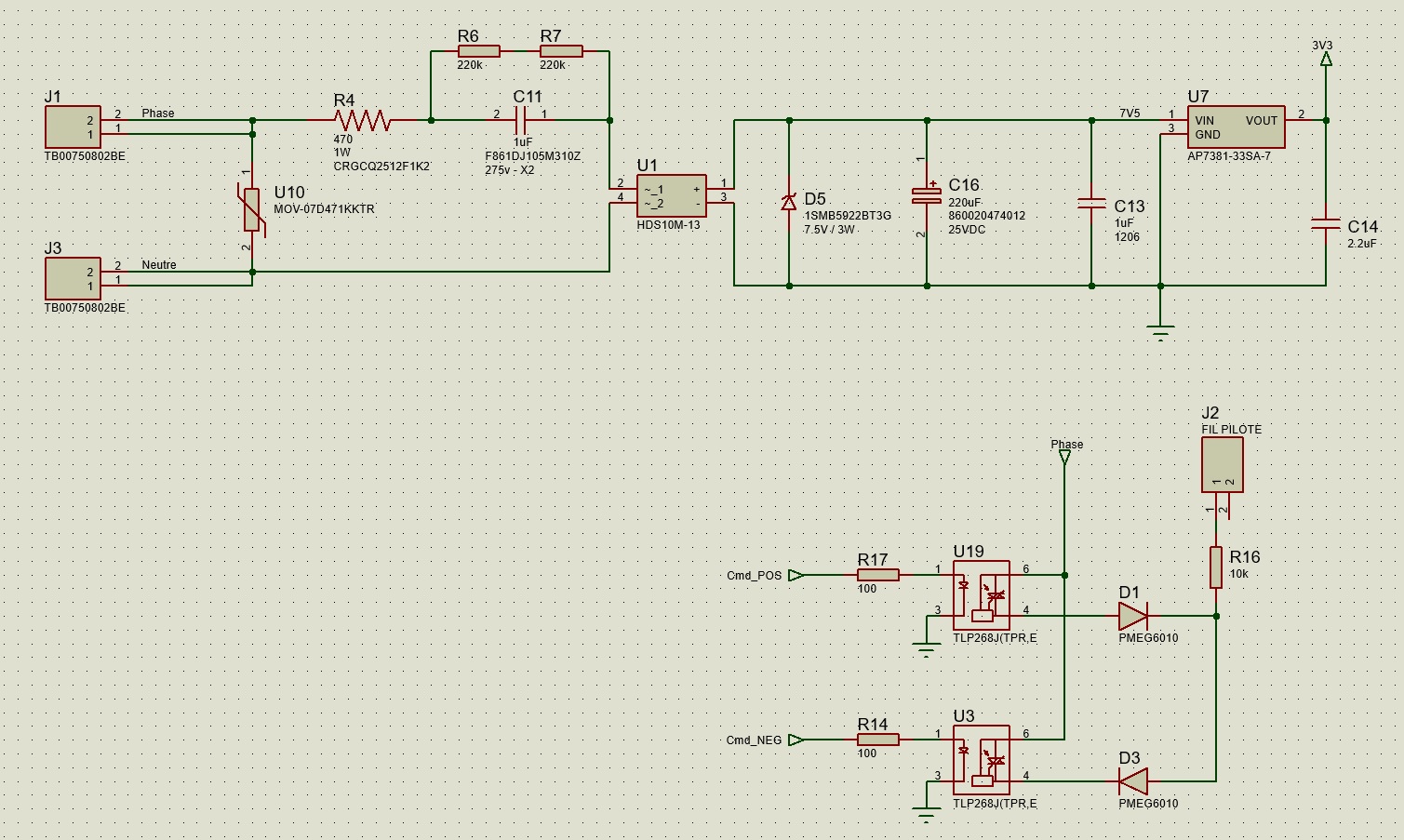Select the J1 terminal block connector
Viewport: 1404px width, 840px height.
coord(73,127)
